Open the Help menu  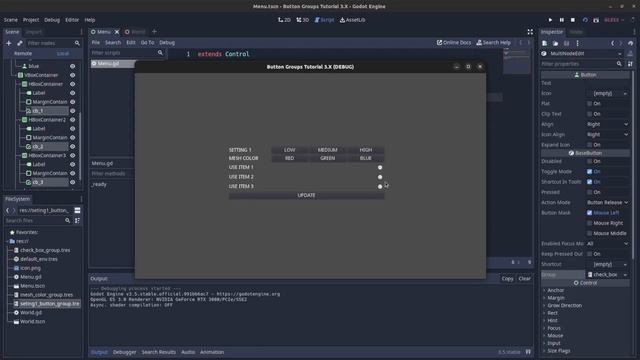90,20
